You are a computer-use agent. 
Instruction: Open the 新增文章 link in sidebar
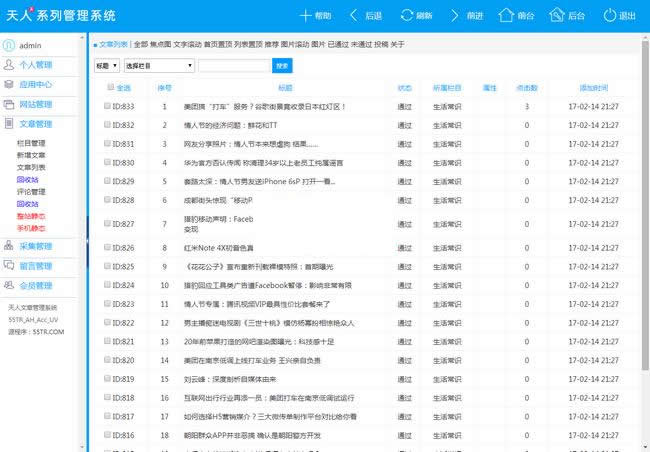(x=30, y=156)
